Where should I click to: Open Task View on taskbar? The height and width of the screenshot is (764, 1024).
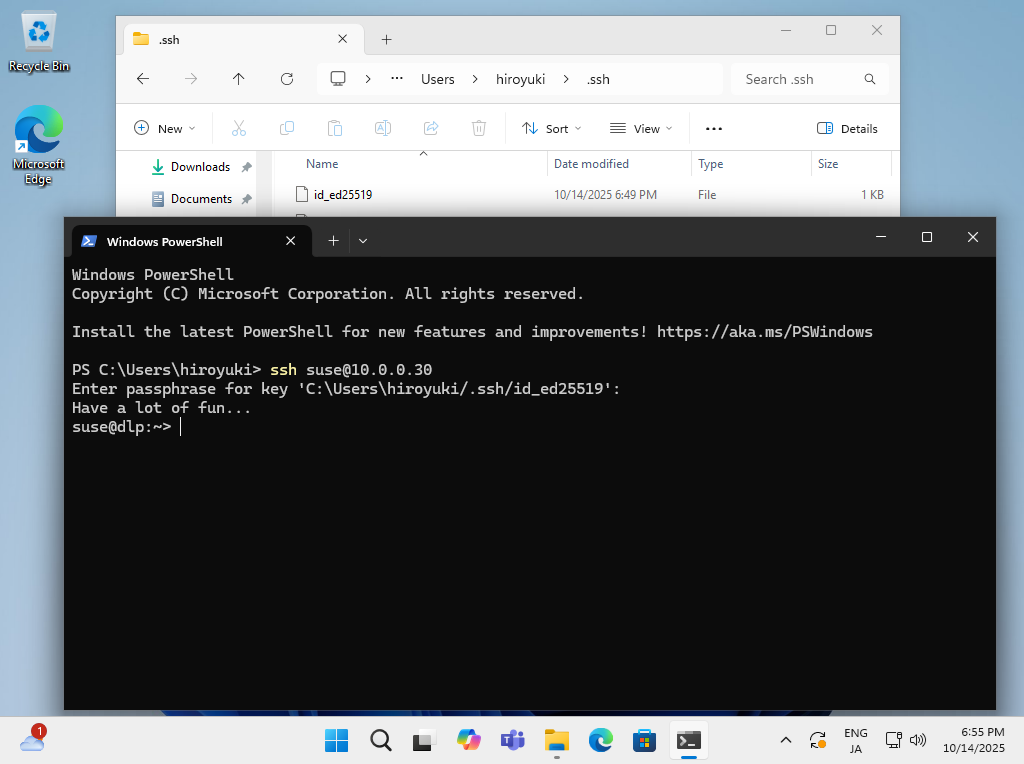coord(424,740)
